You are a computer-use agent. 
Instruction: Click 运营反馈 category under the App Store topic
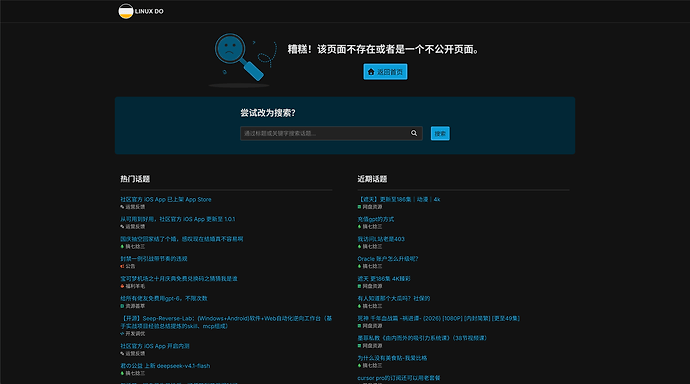[x=132, y=207]
